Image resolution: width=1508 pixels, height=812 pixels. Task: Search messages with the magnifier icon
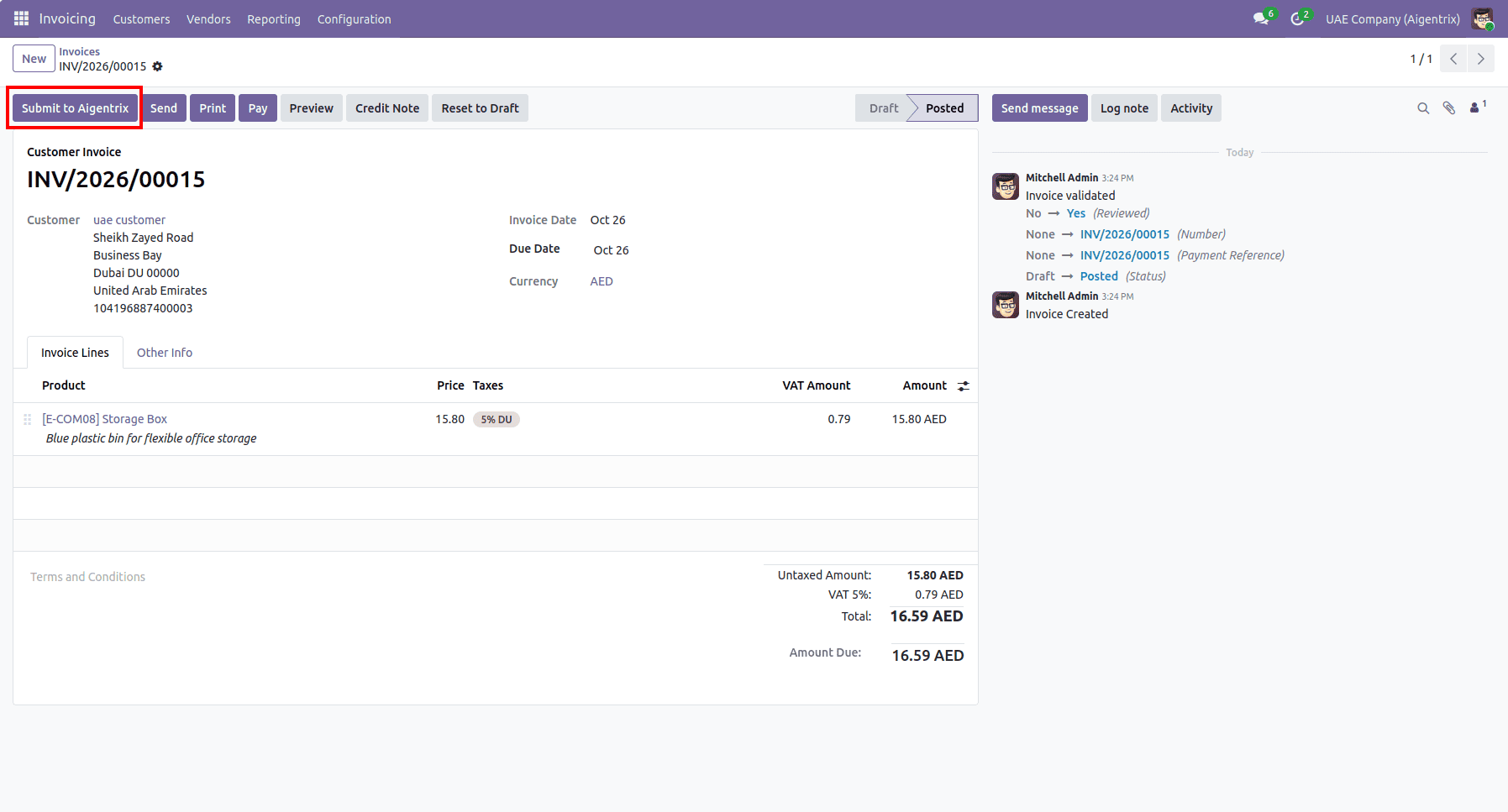click(x=1423, y=108)
